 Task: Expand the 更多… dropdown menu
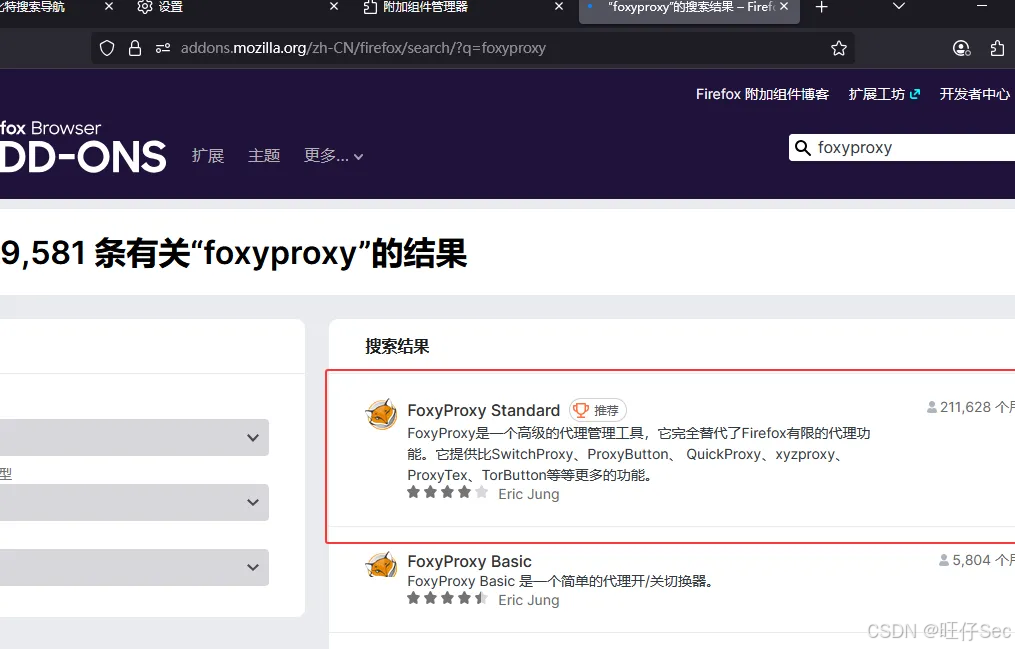point(333,156)
